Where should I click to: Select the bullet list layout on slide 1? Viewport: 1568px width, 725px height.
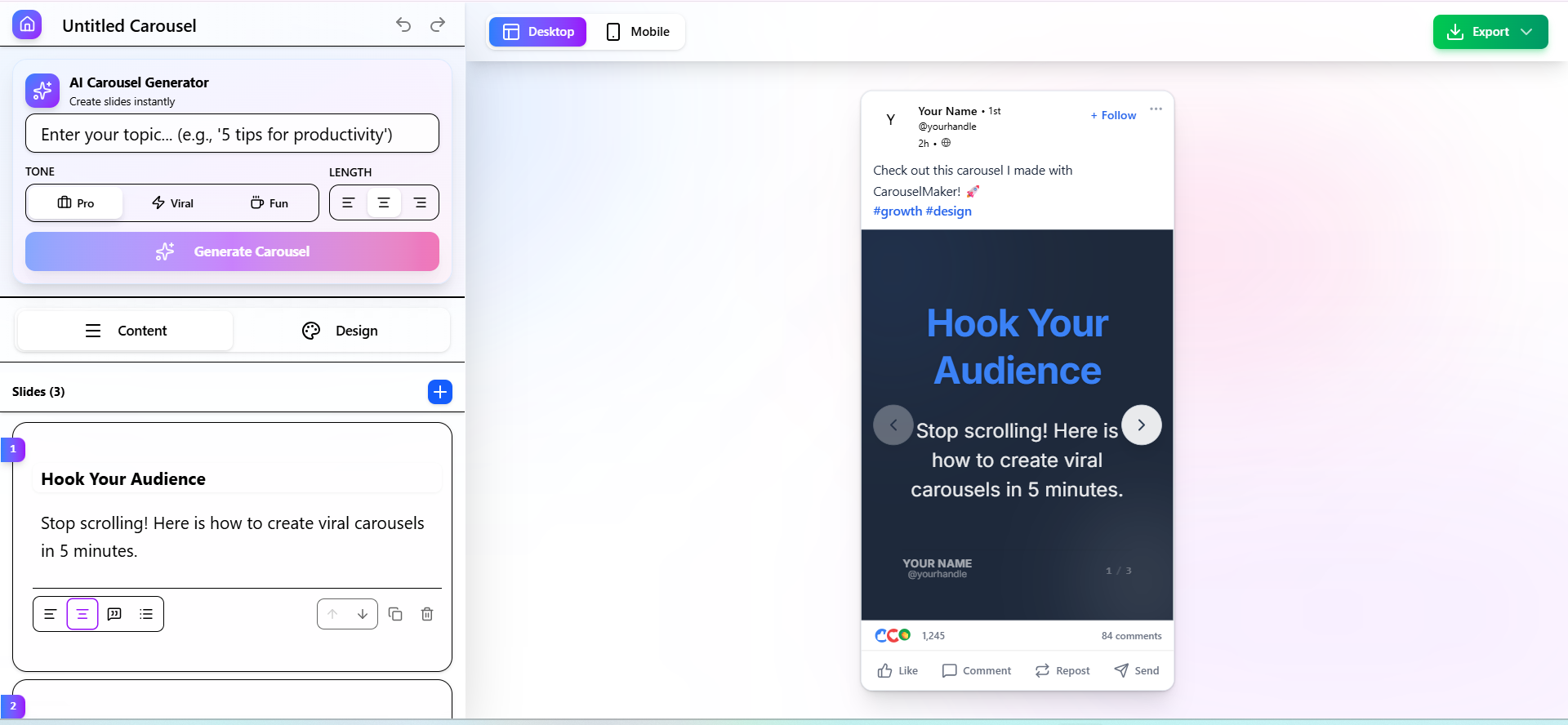(x=146, y=614)
